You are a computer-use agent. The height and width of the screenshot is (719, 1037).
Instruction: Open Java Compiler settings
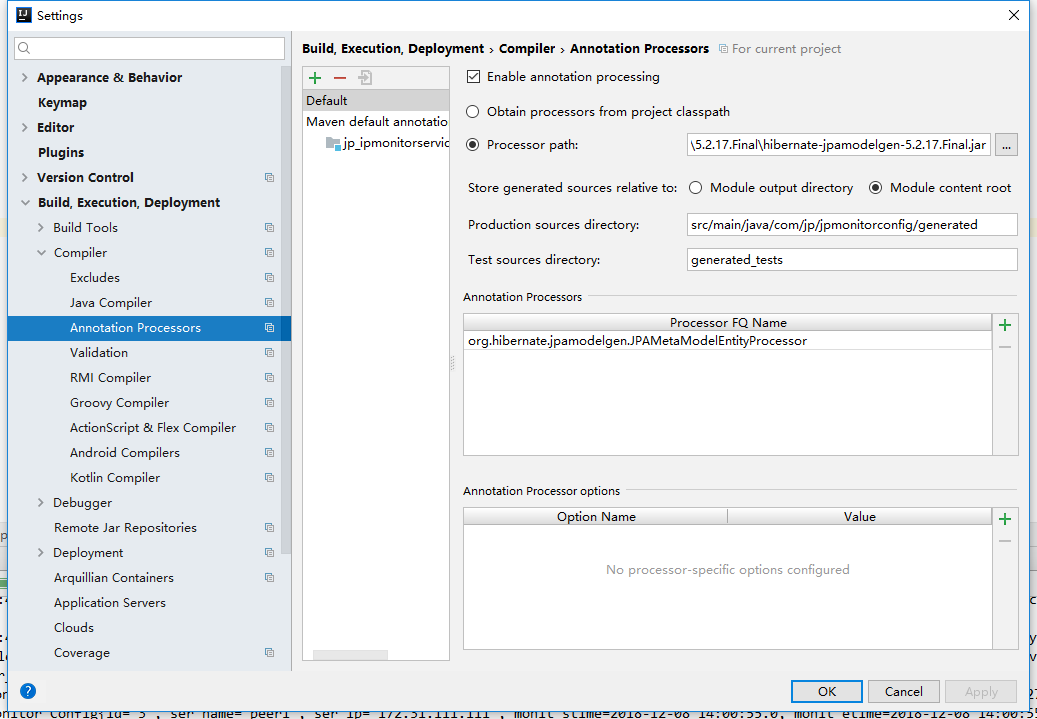(x=111, y=303)
